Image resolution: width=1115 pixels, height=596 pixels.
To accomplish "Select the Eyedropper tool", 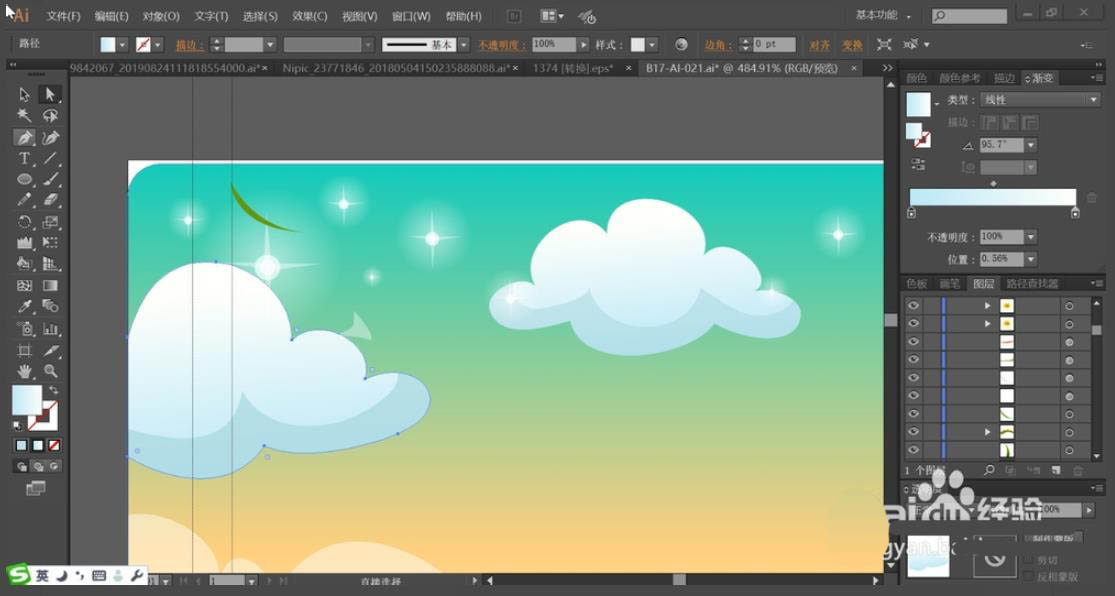I will (24, 307).
